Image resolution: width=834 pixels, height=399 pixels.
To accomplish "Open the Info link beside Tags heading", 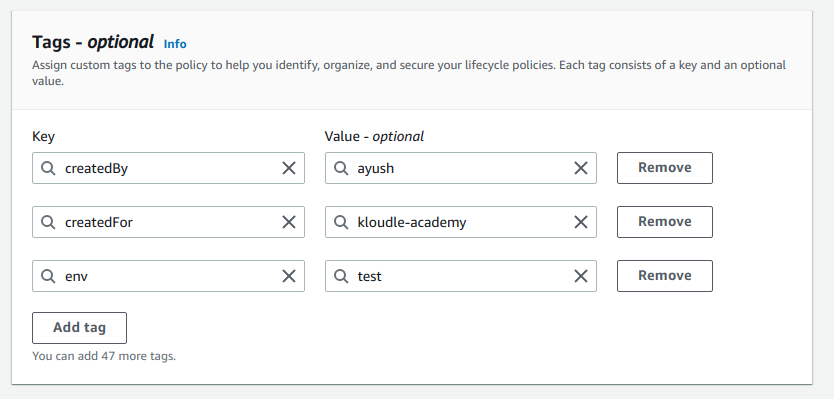I will pos(175,44).
